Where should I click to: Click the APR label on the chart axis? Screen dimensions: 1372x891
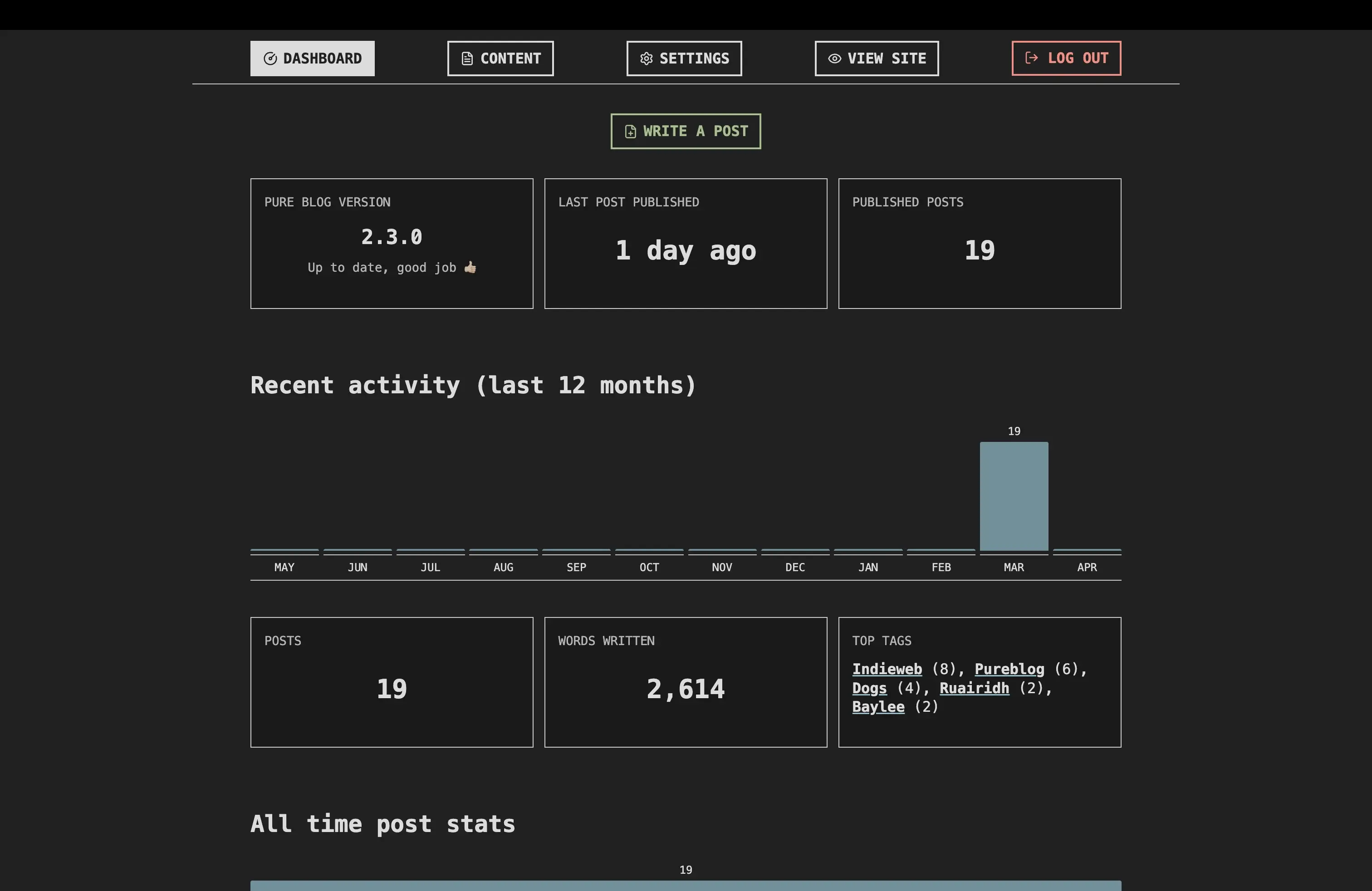click(1087, 568)
